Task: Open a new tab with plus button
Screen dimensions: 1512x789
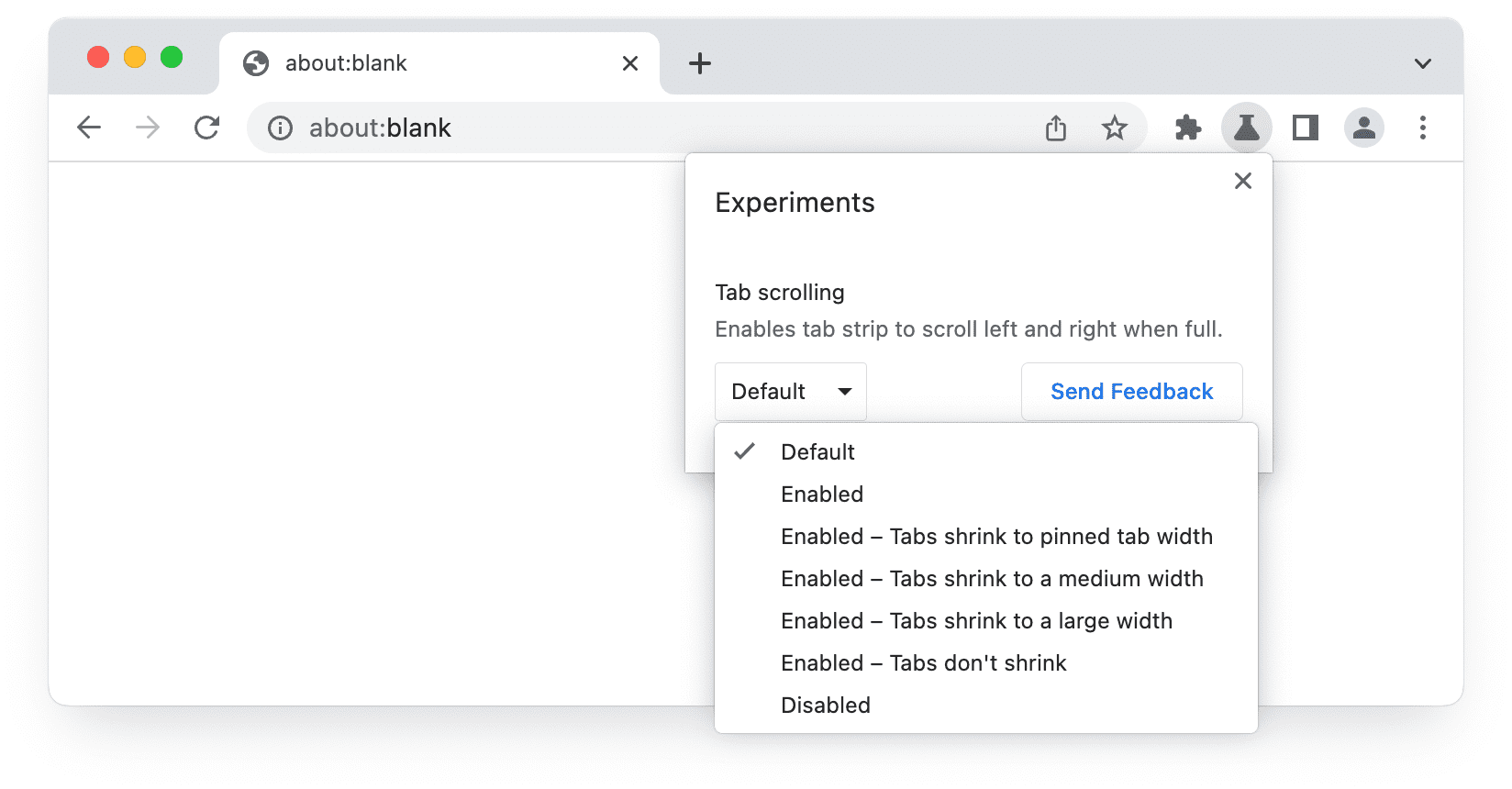Action: [700, 63]
